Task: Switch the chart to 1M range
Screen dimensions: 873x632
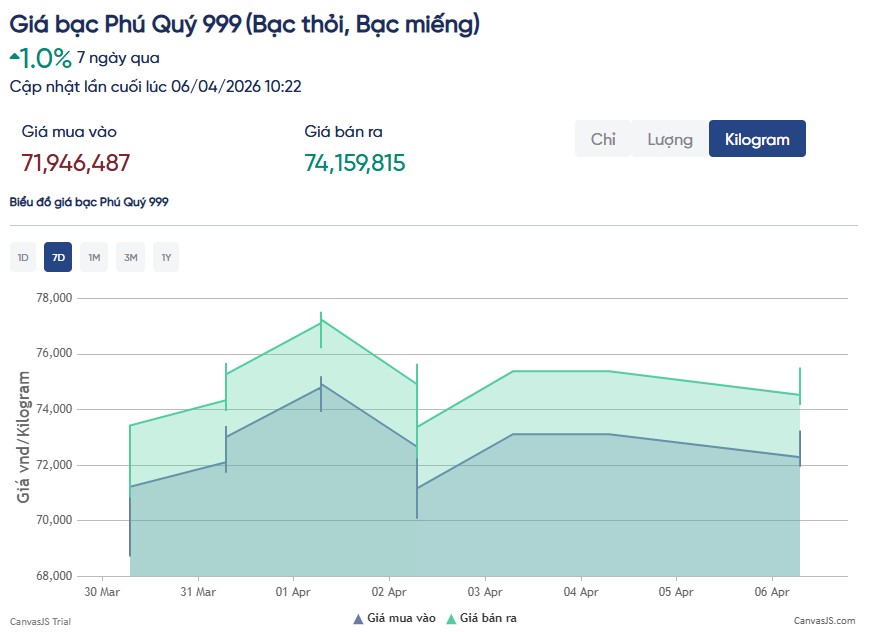Action: pos(94,258)
